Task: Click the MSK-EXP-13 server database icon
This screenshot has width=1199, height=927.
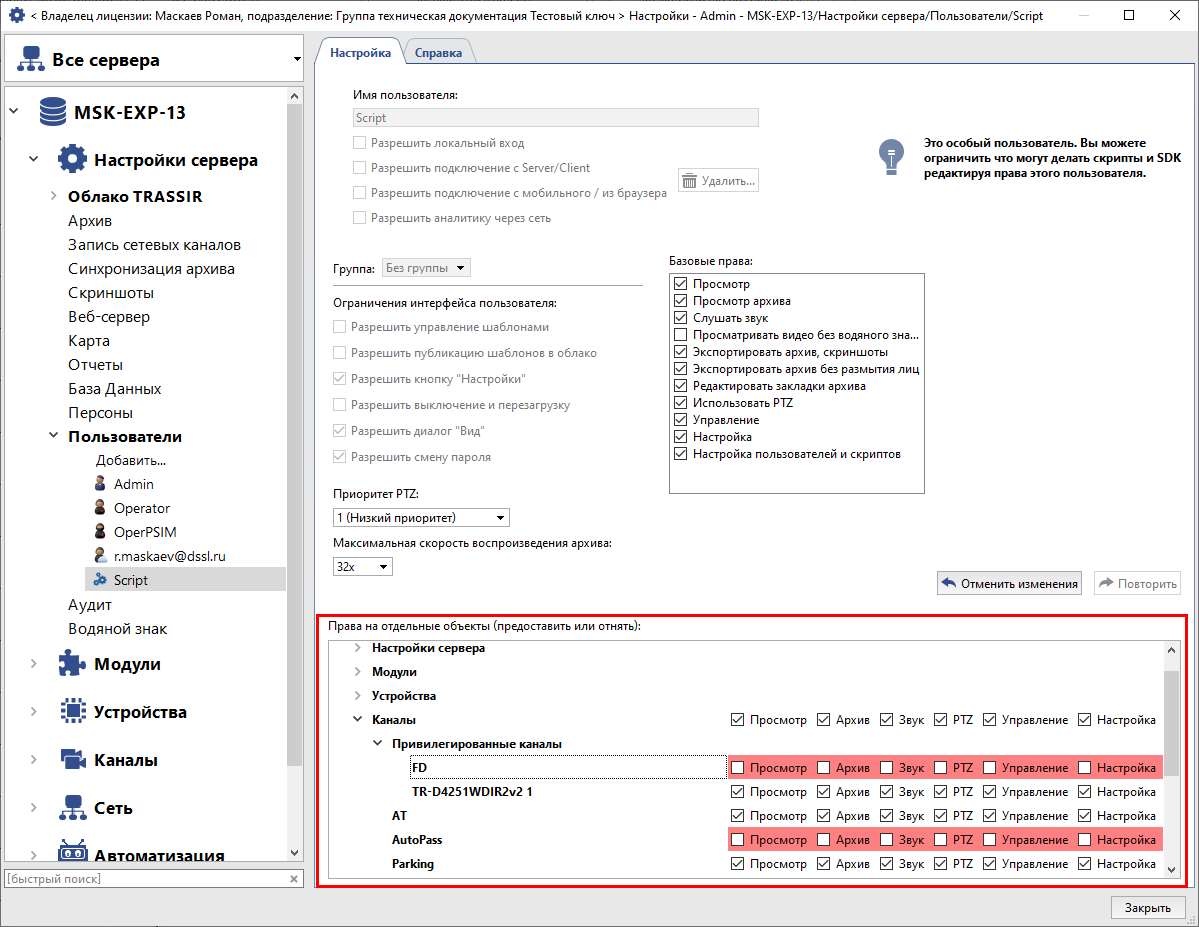Action: 53,112
